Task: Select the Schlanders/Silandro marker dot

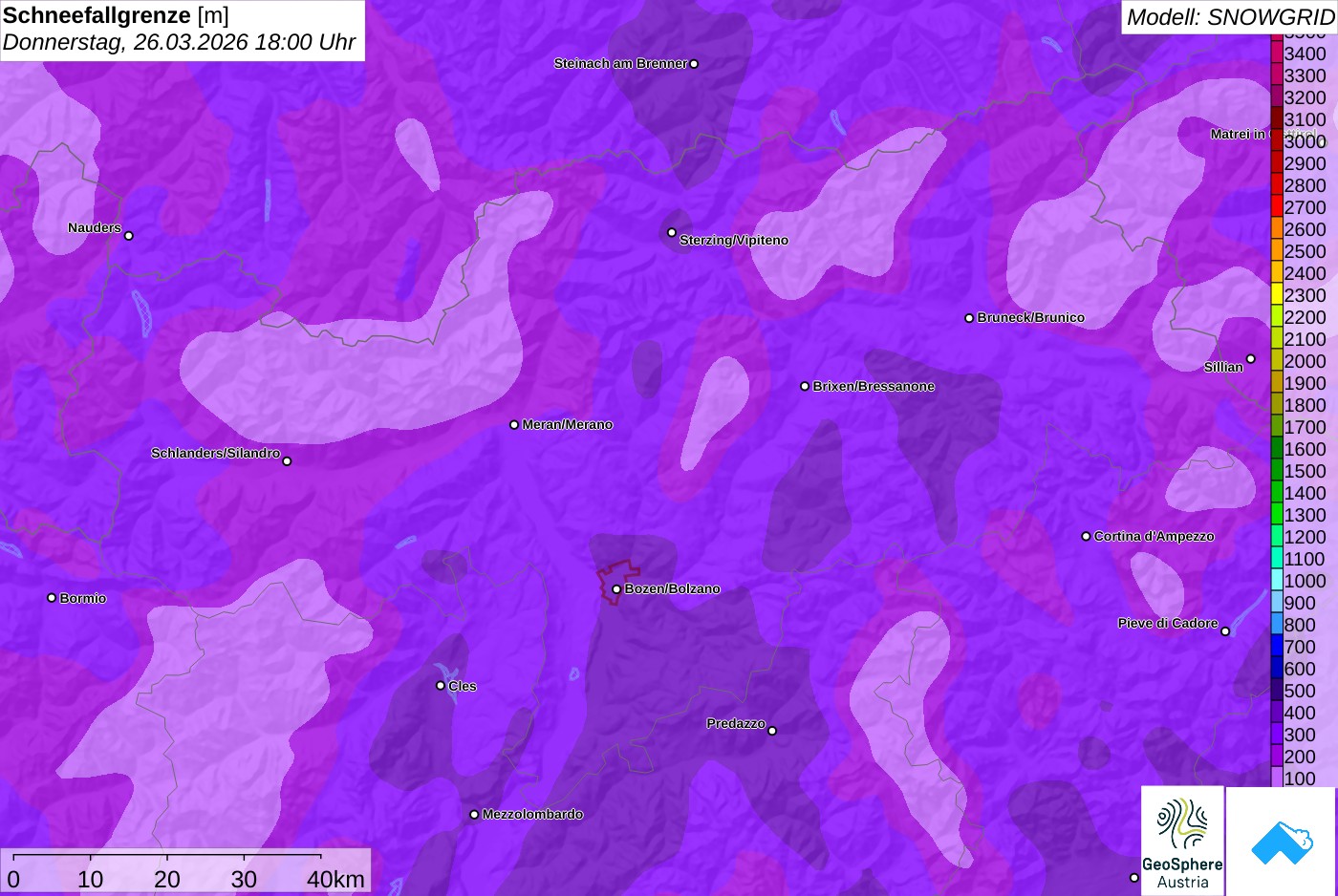Action: coord(287,461)
